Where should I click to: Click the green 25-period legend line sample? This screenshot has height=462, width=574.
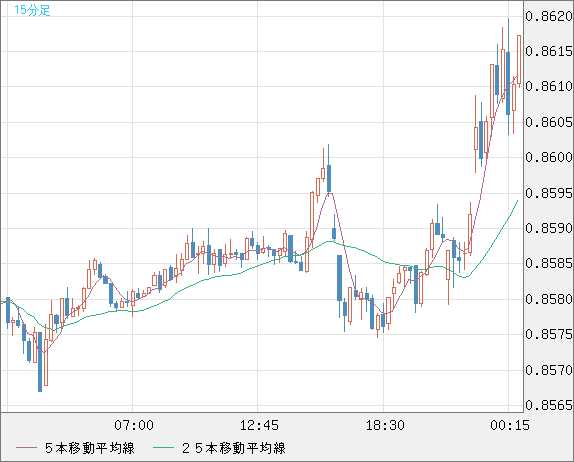[x=163, y=448]
